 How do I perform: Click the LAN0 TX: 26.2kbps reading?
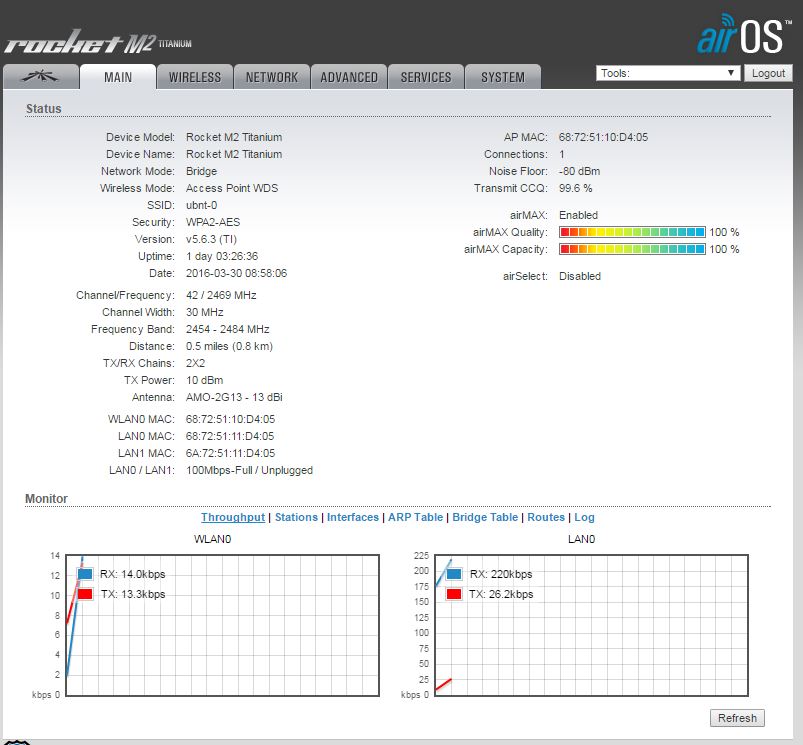click(501, 594)
